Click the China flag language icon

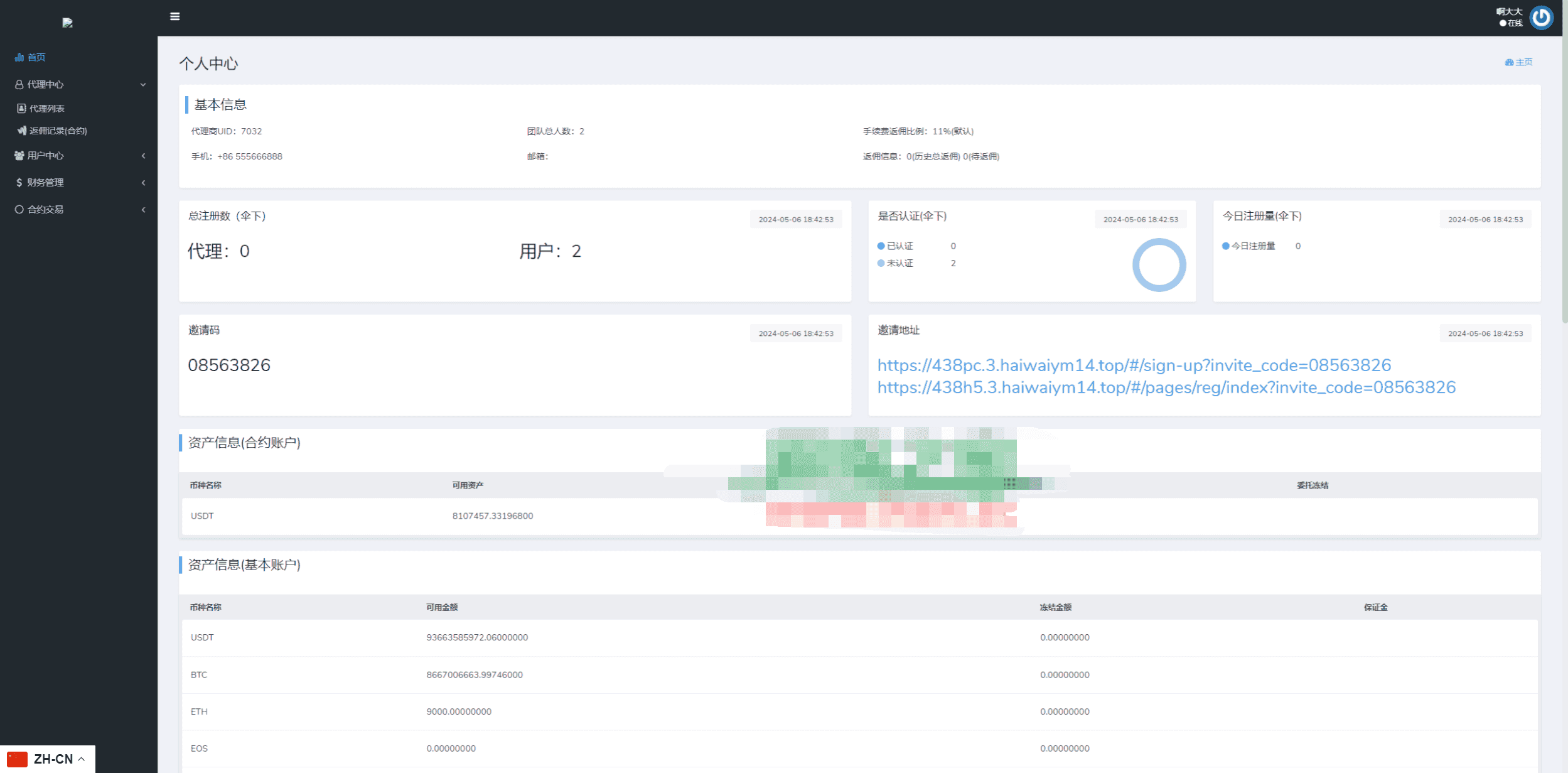tap(17, 759)
